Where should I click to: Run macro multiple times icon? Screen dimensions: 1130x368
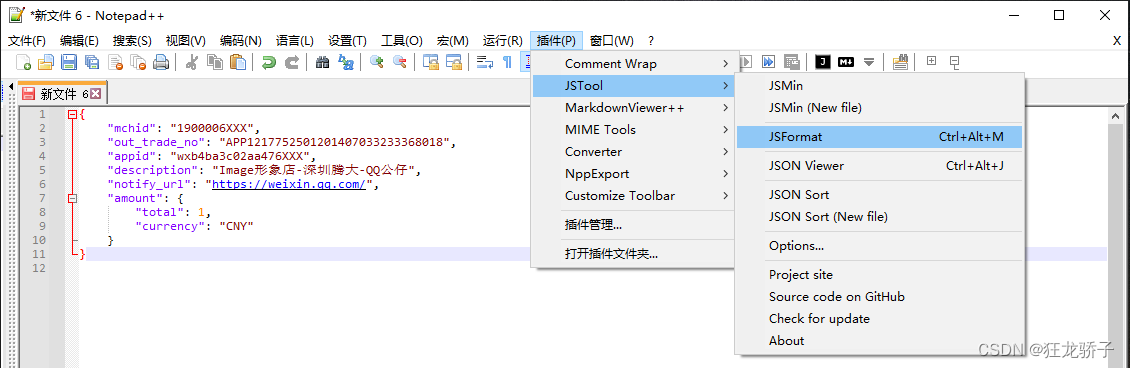point(768,62)
